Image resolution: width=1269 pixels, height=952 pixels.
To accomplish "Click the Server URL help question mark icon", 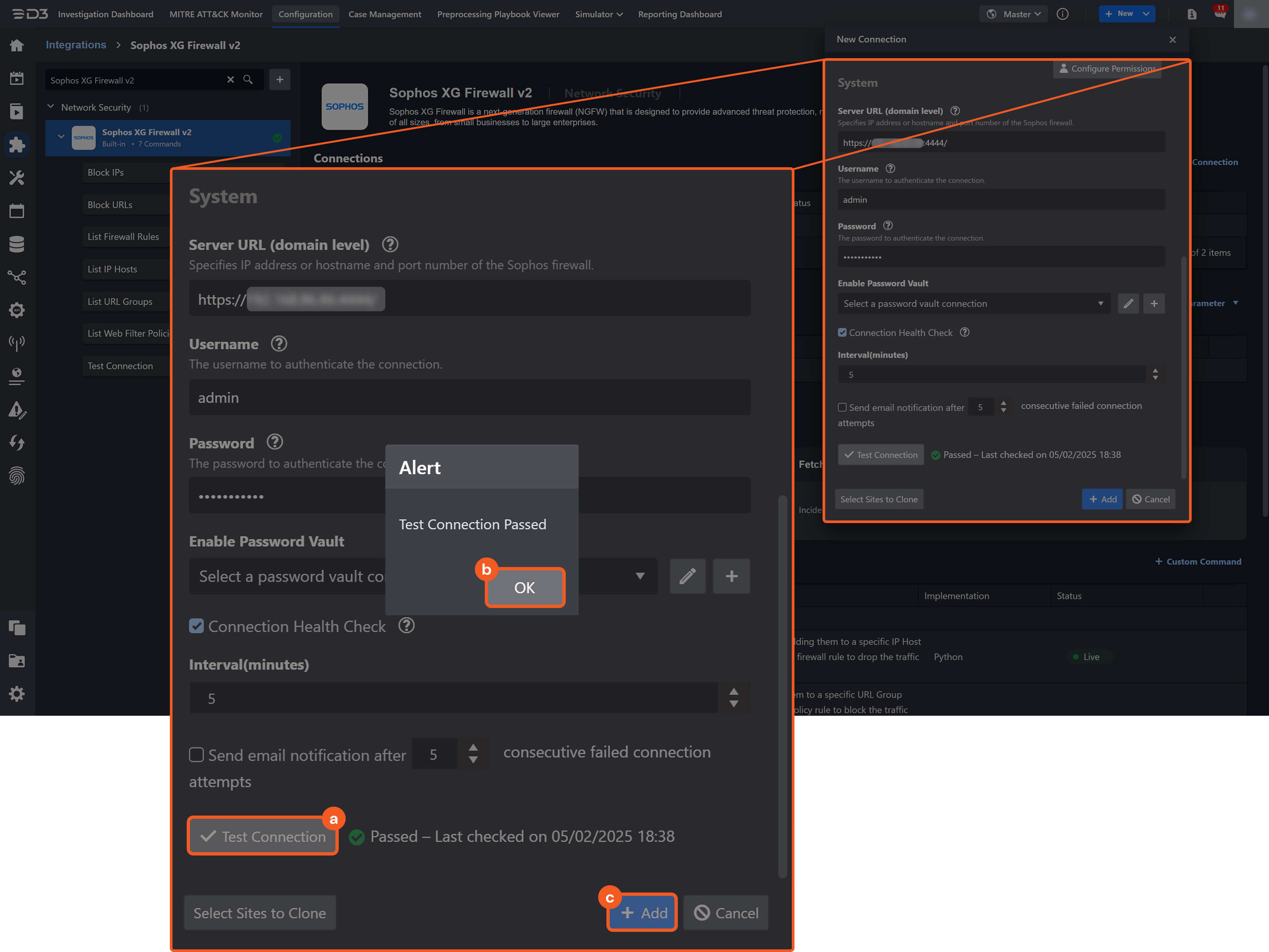I will pyautogui.click(x=390, y=245).
